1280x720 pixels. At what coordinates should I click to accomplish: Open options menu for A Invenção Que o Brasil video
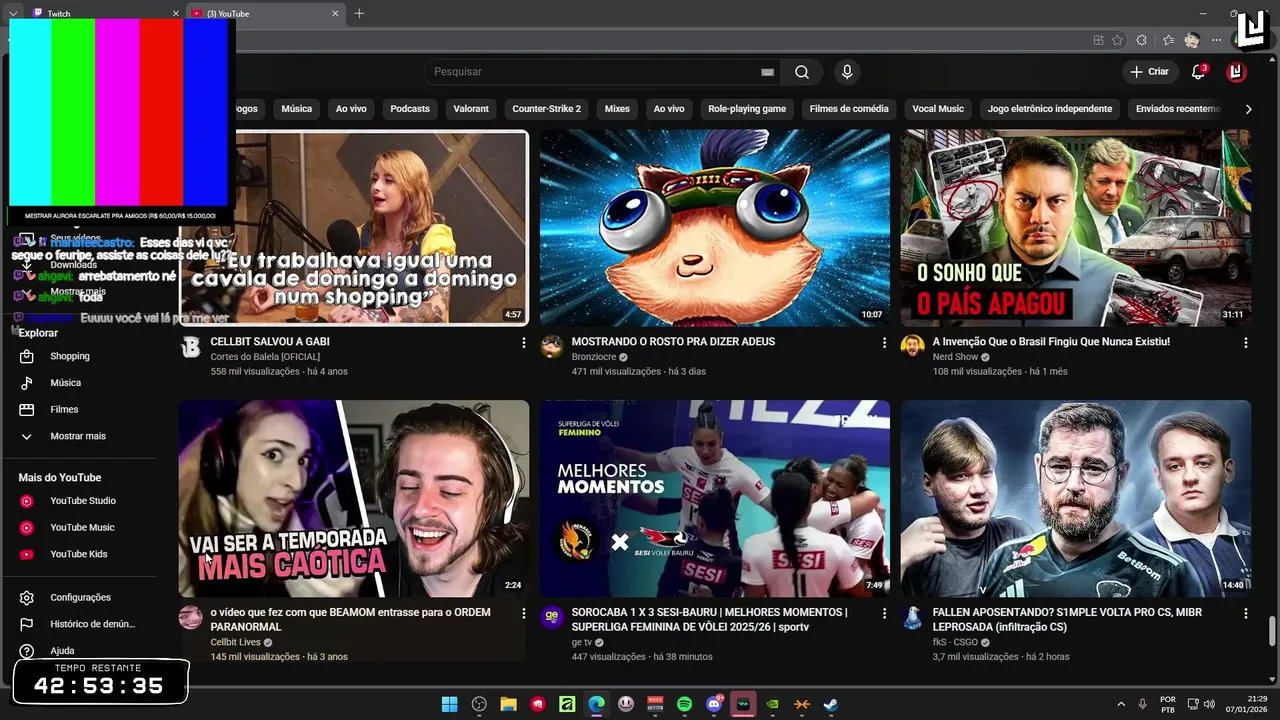click(1245, 343)
